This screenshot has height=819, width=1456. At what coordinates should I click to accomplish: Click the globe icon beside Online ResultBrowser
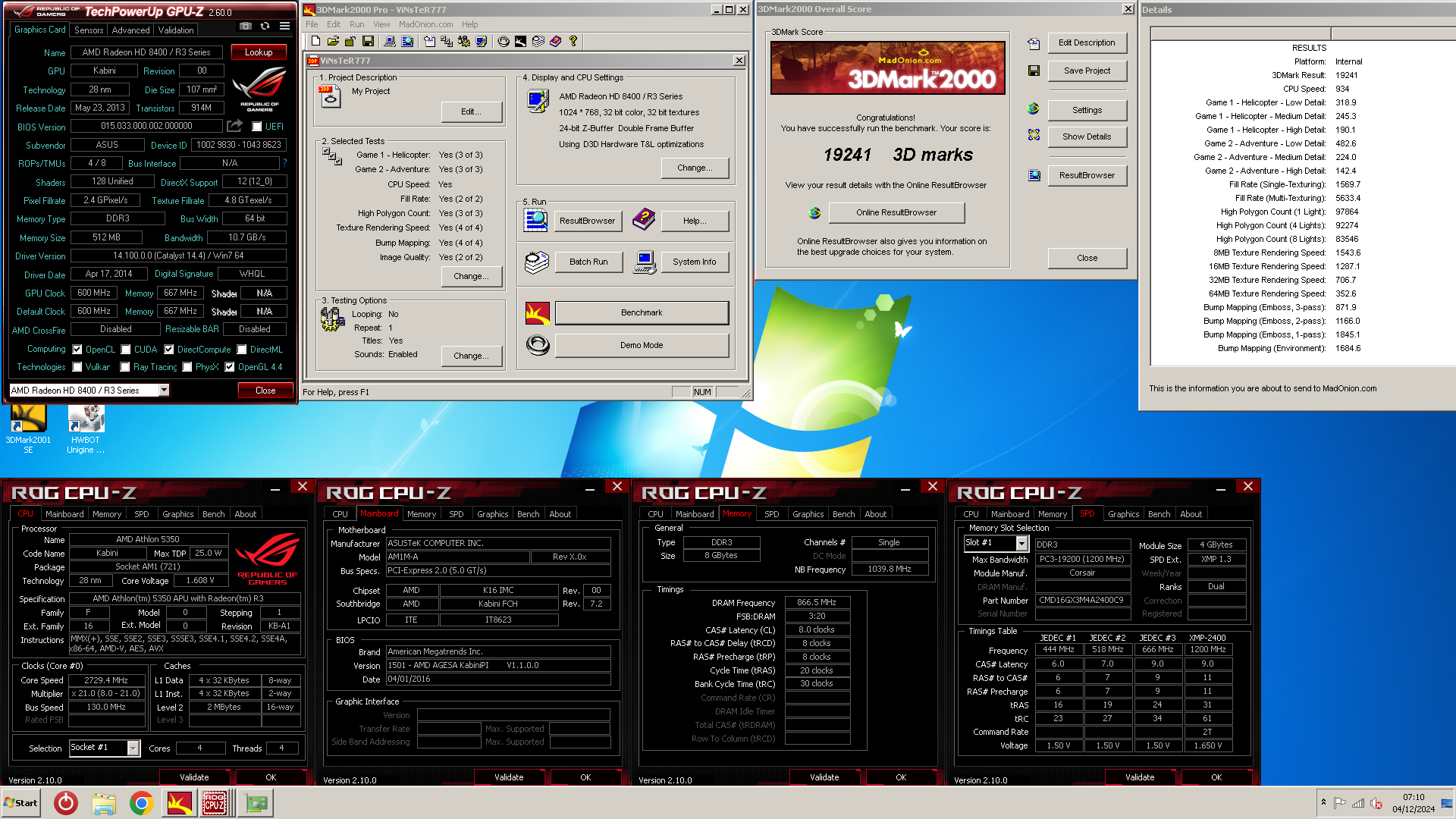point(814,213)
